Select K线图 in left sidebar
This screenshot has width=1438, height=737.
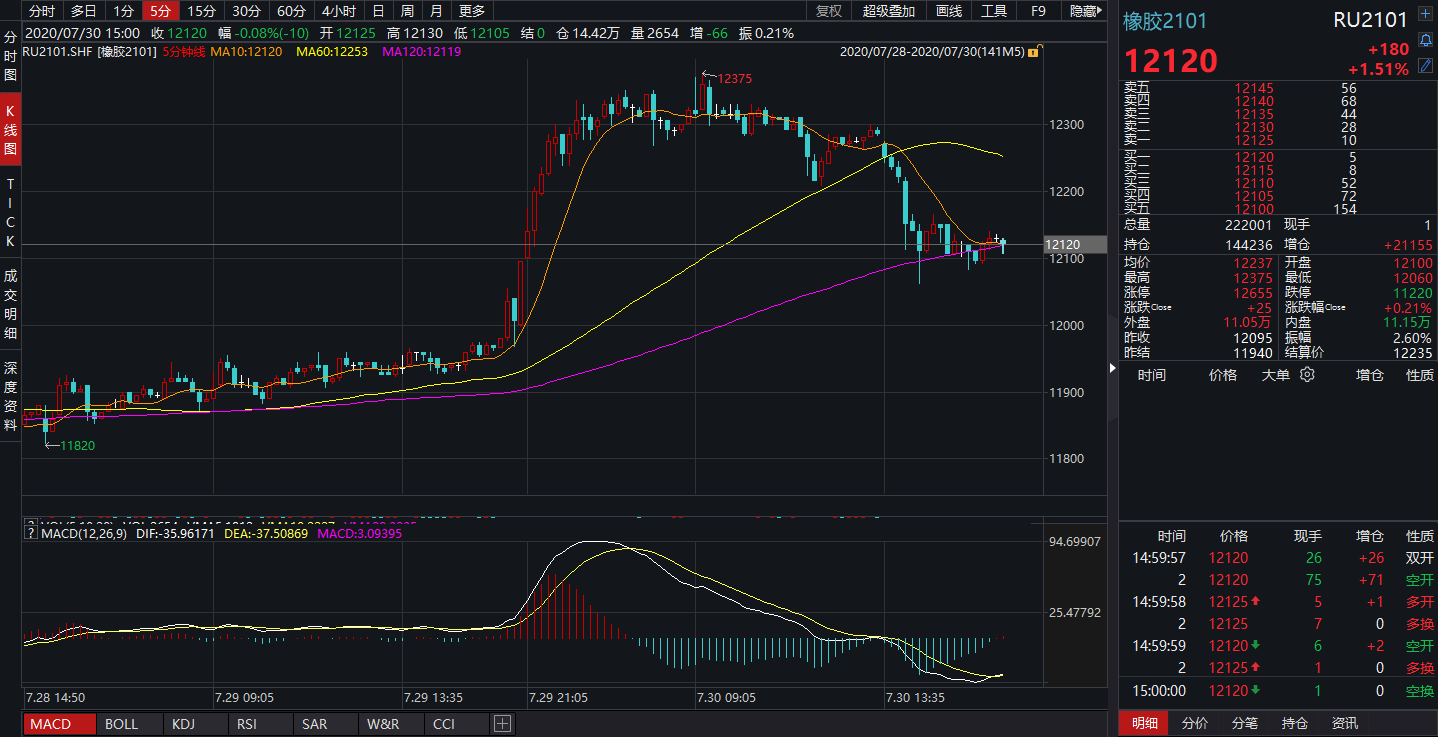[11, 130]
